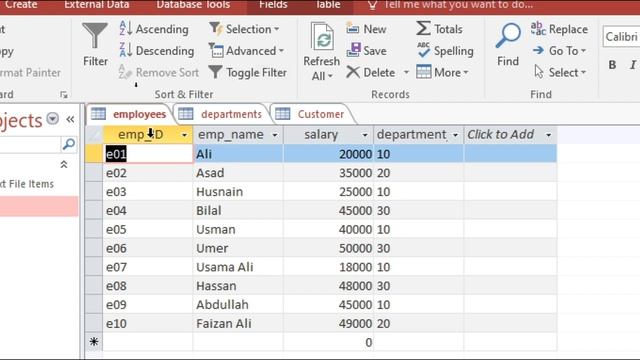Viewport: 640px width, 360px height.
Task: Collapse the navigation group with up chevrons
Action: (x=64, y=164)
